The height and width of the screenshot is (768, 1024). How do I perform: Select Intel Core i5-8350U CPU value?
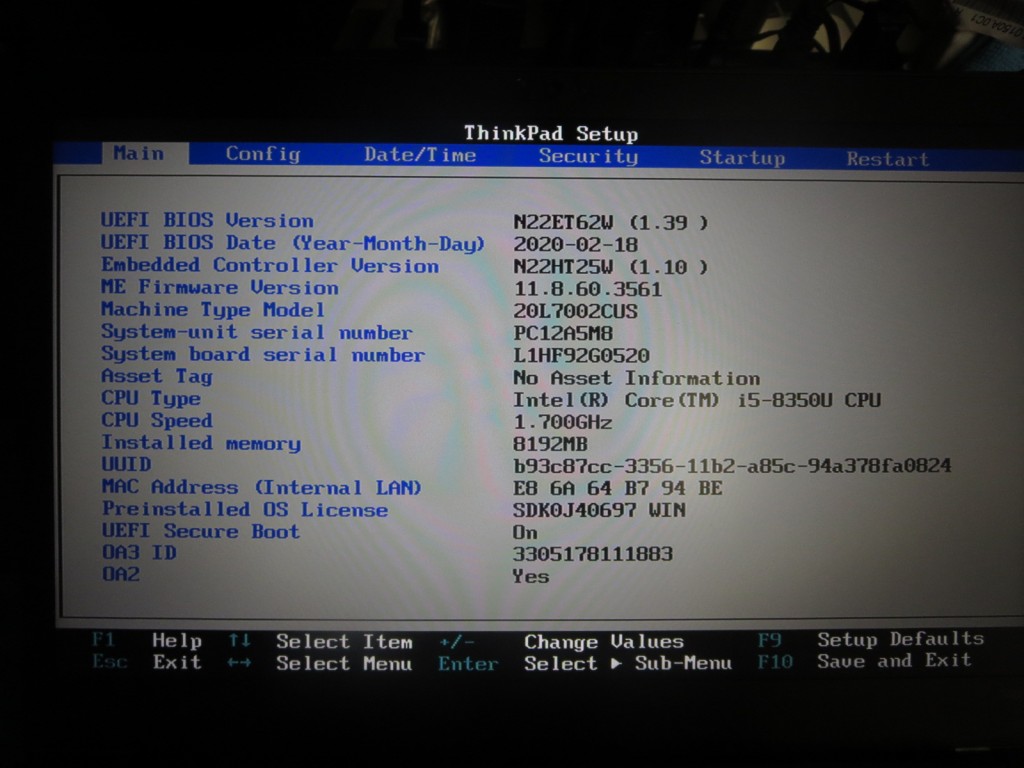coord(697,400)
